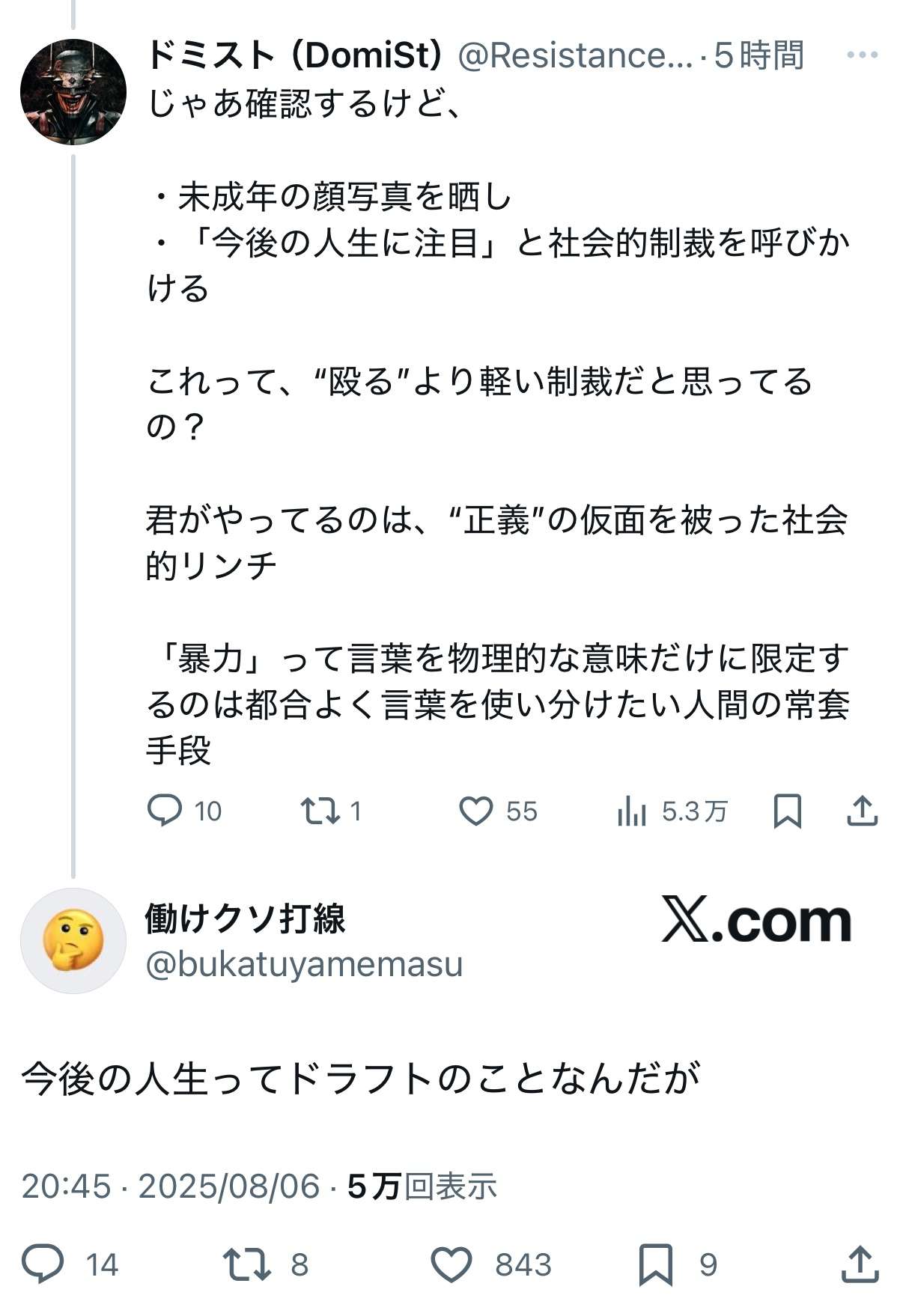Viewport: 903px width, 1316px height.
Task: View analytics showing 5.3万 views
Action: (x=633, y=811)
